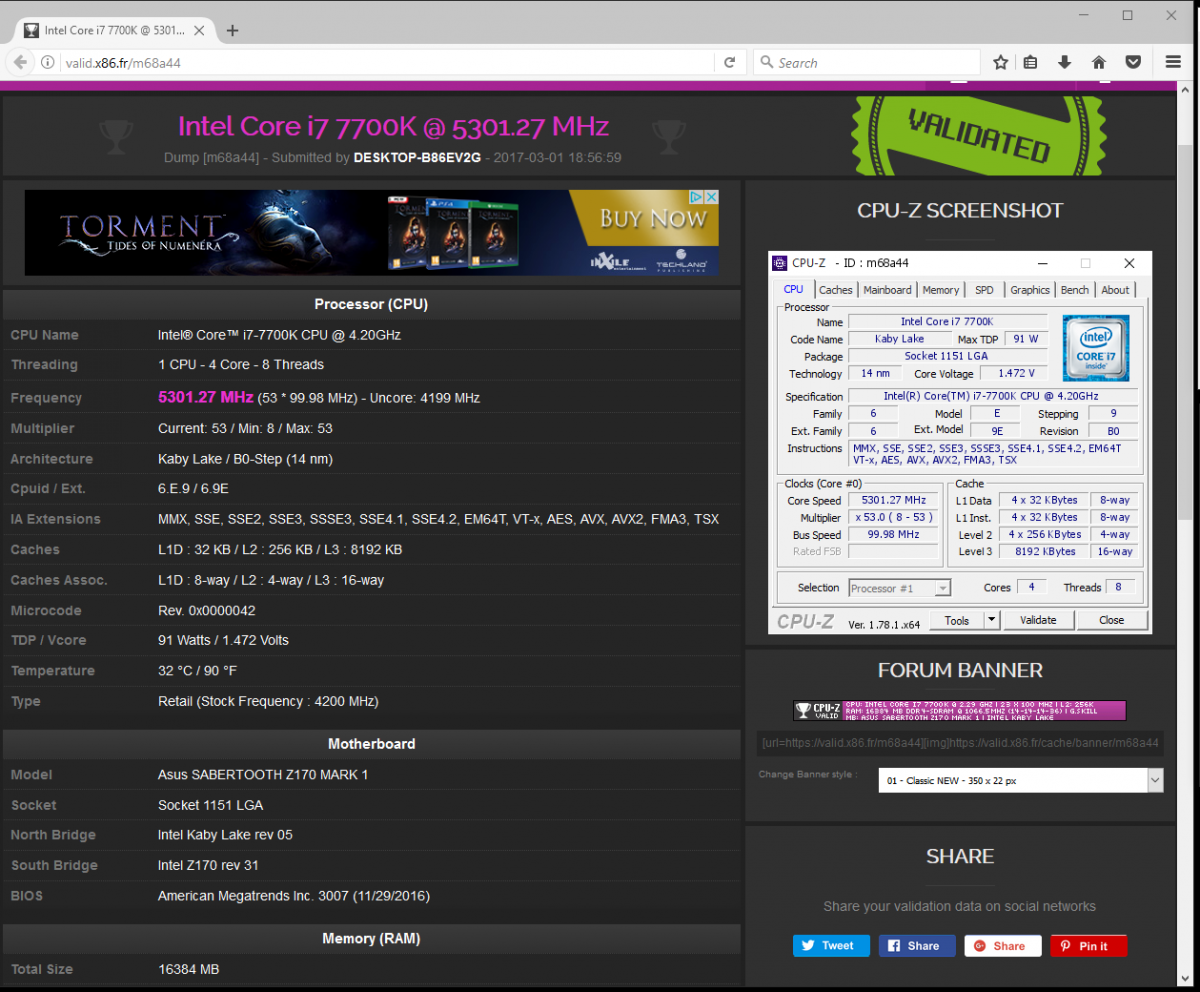1200x992 pixels.
Task: Close the Intel Core i7 7700K tab
Action: (200, 30)
